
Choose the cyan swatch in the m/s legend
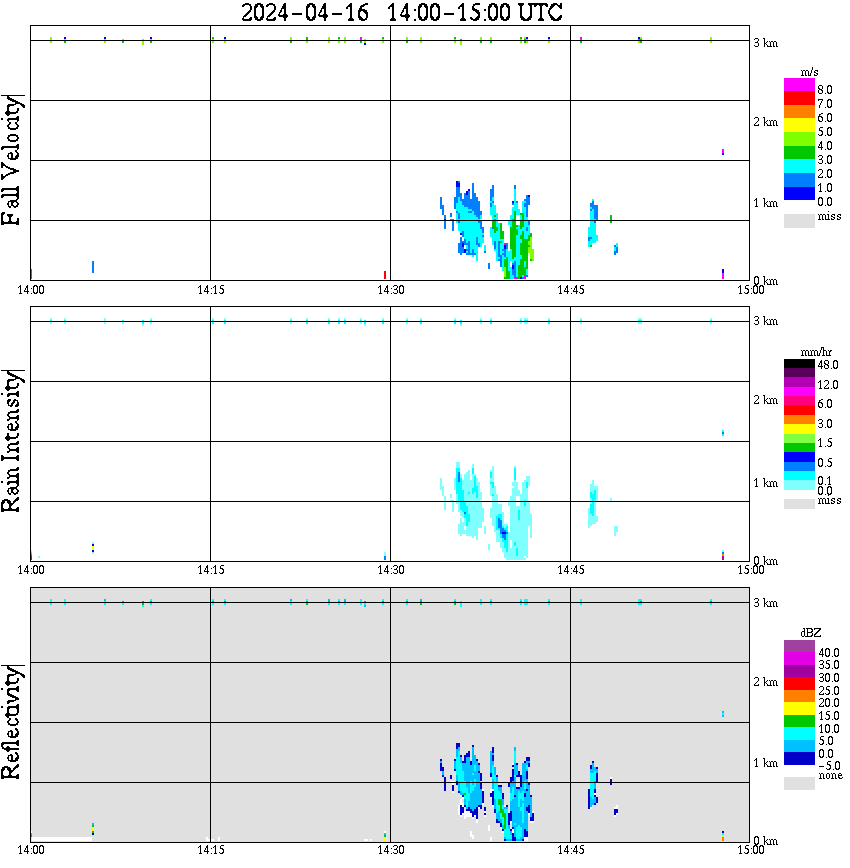coord(799,166)
